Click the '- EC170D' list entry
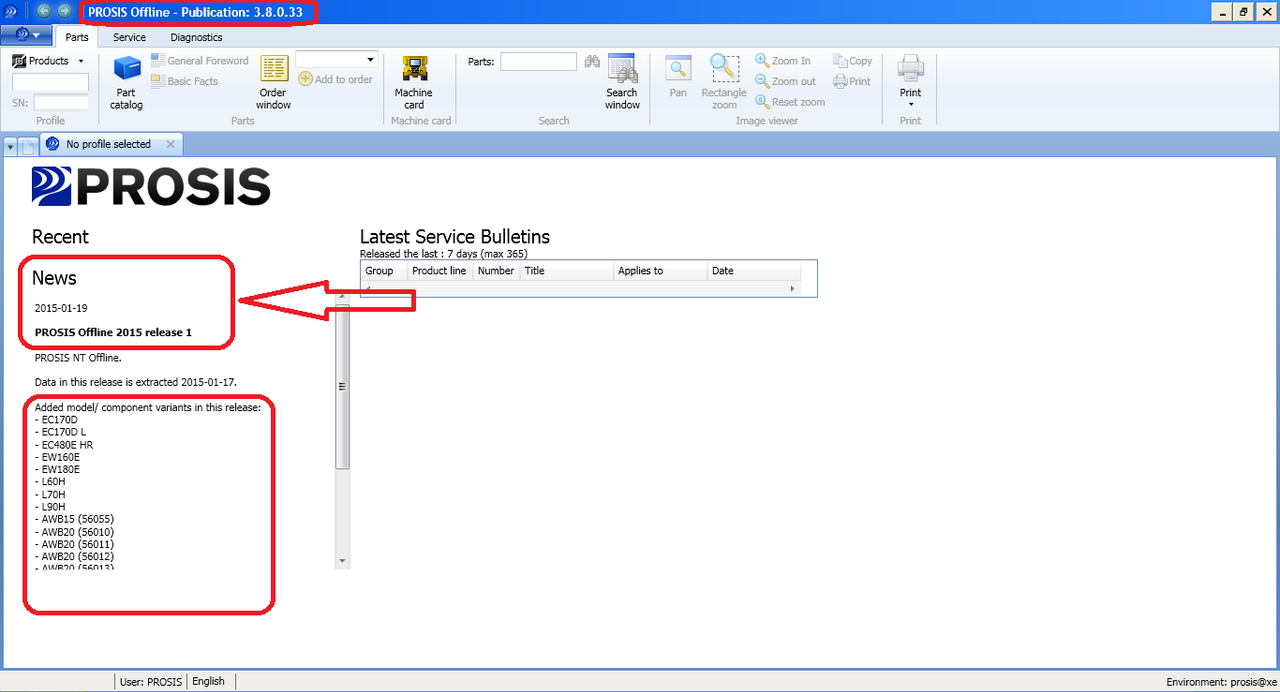The height and width of the screenshot is (692, 1280). (56, 420)
